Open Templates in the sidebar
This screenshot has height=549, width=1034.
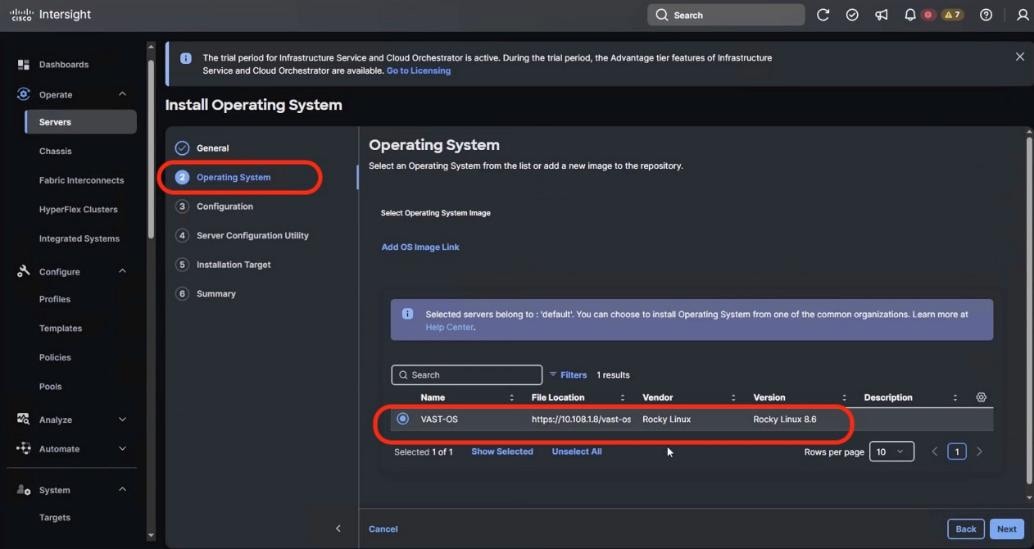click(61, 328)
